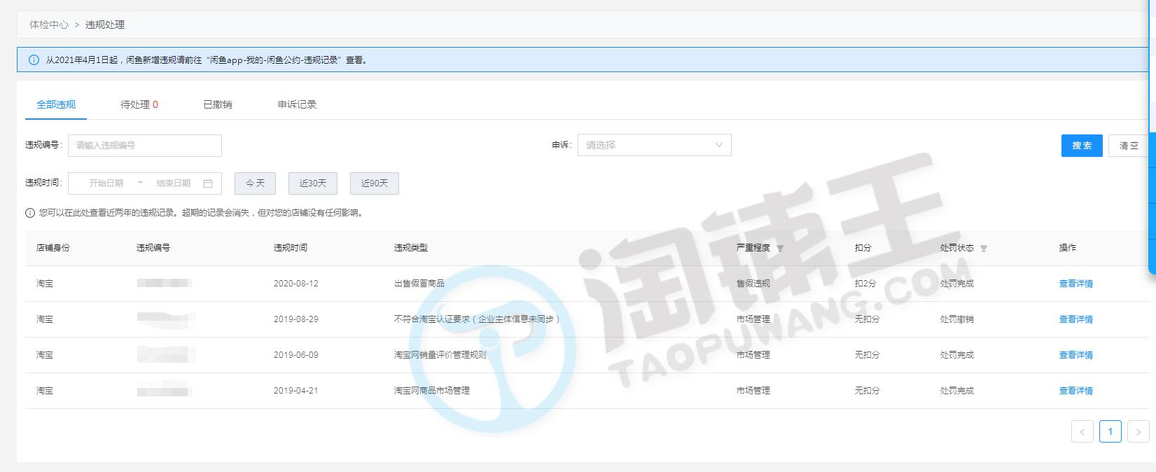Click the blue 搜索 button
1156x472 pixels.
(1082, 145)
